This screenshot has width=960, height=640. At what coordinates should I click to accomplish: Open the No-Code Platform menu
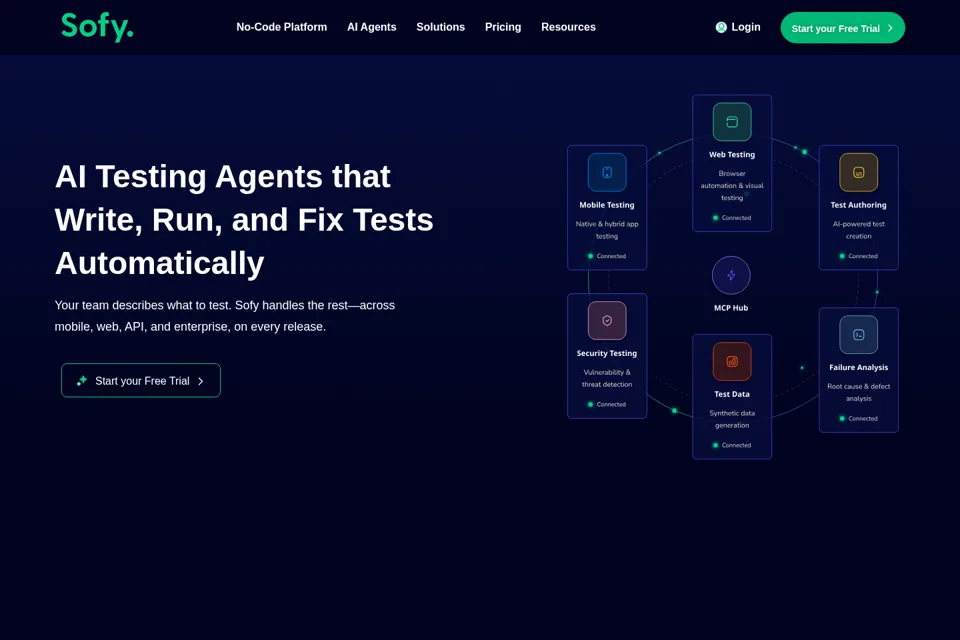282,27
